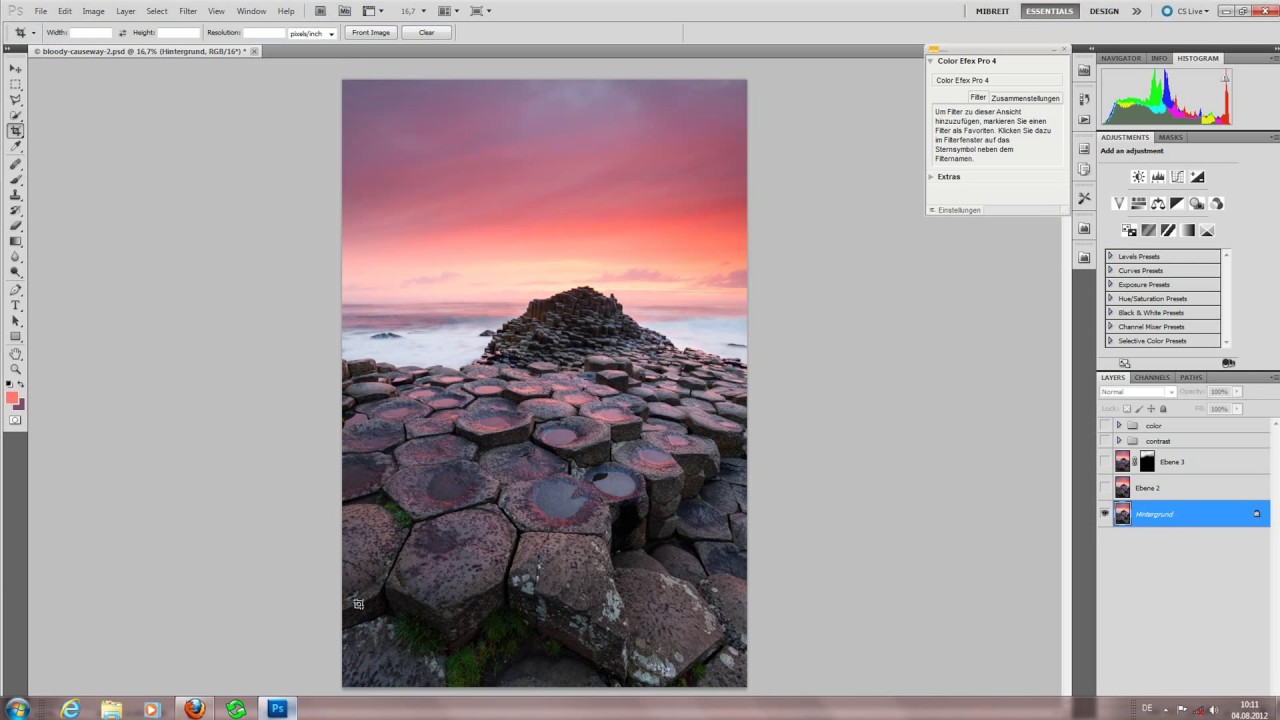Viewport: 1280px width, 720px height.
Task: Add an Invert adjustment
Action: [x=1129, y=230]
